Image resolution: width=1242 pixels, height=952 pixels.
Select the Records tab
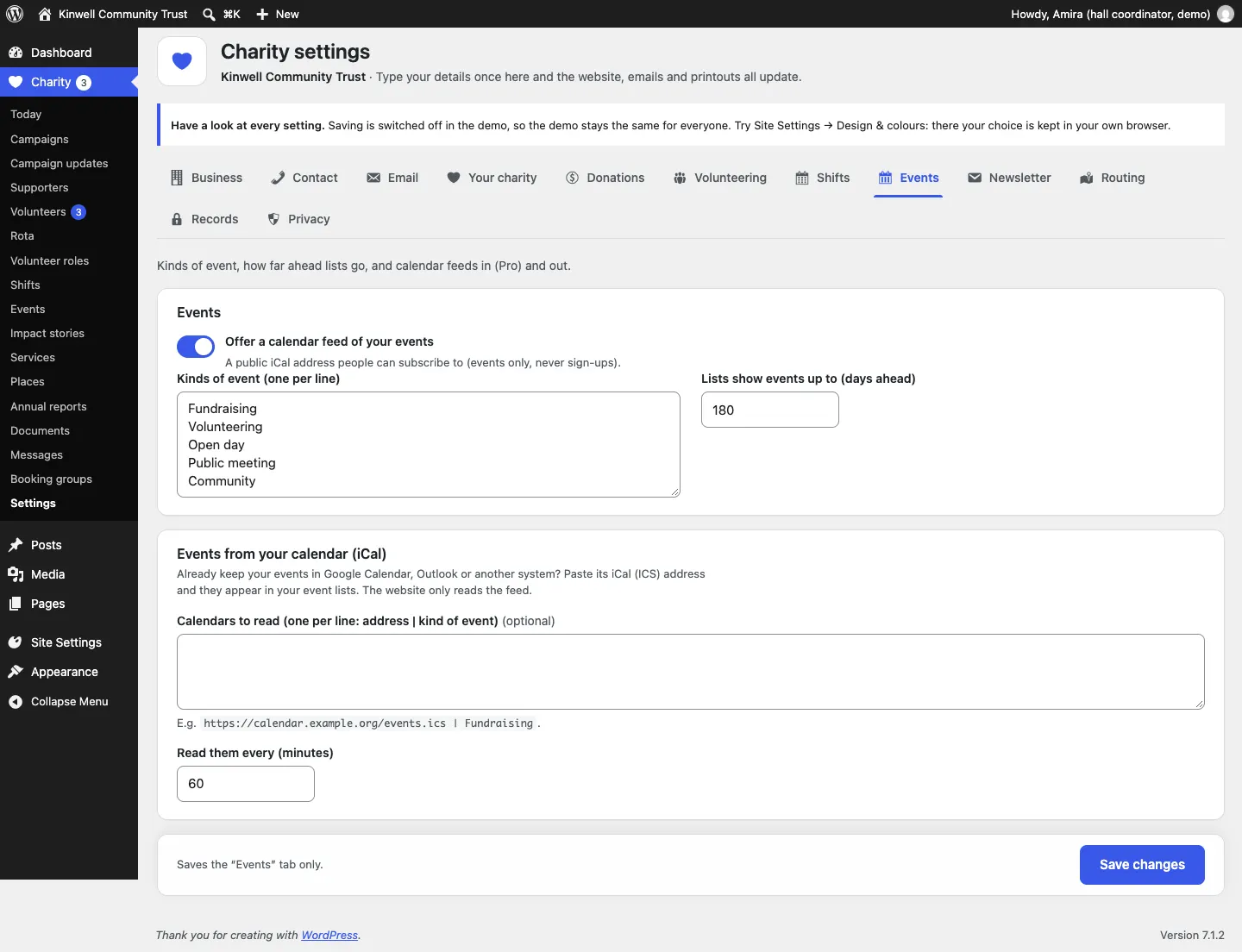[x=204, y=219]
